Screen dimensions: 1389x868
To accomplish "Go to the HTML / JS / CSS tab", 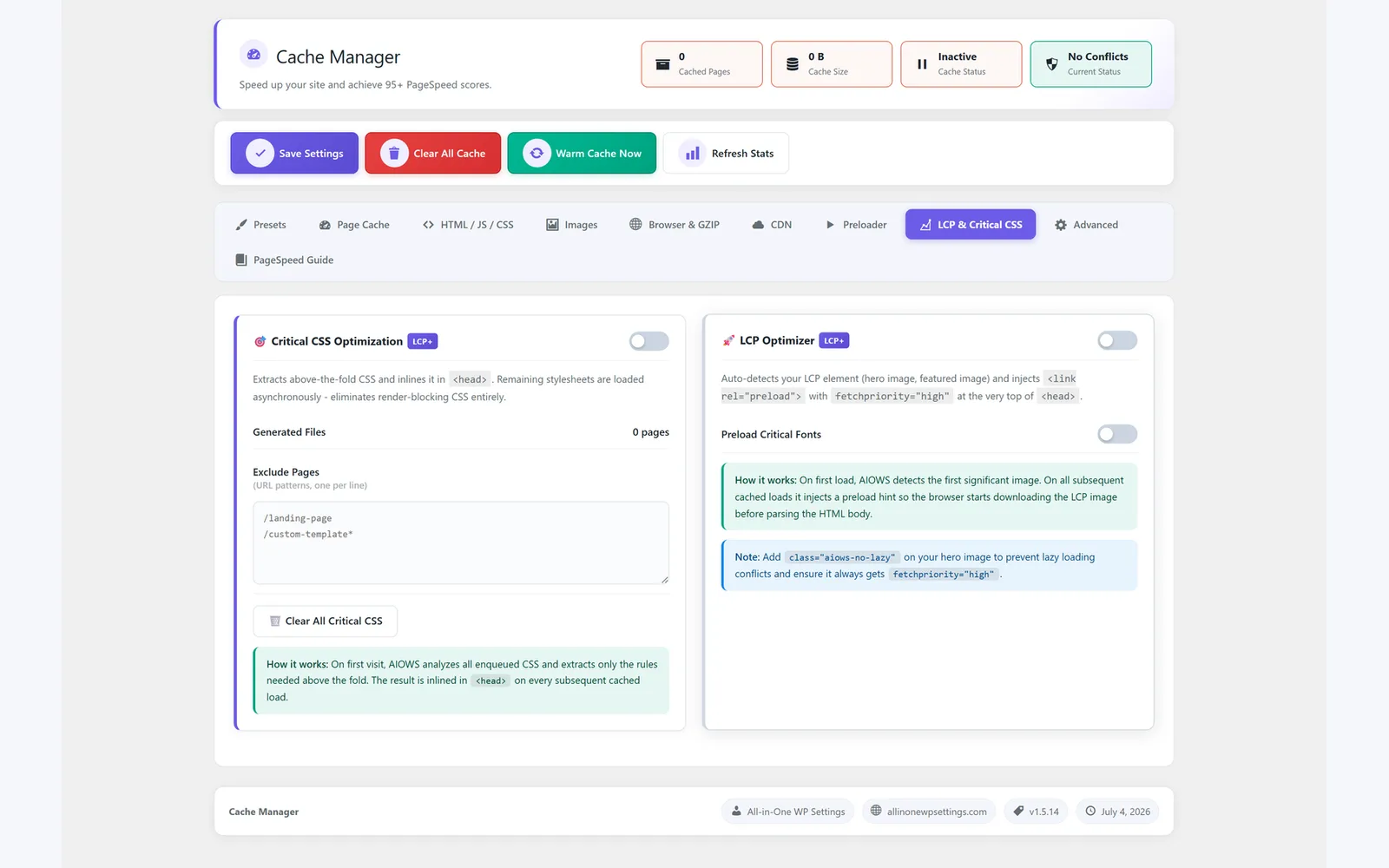I will [468, 225].
